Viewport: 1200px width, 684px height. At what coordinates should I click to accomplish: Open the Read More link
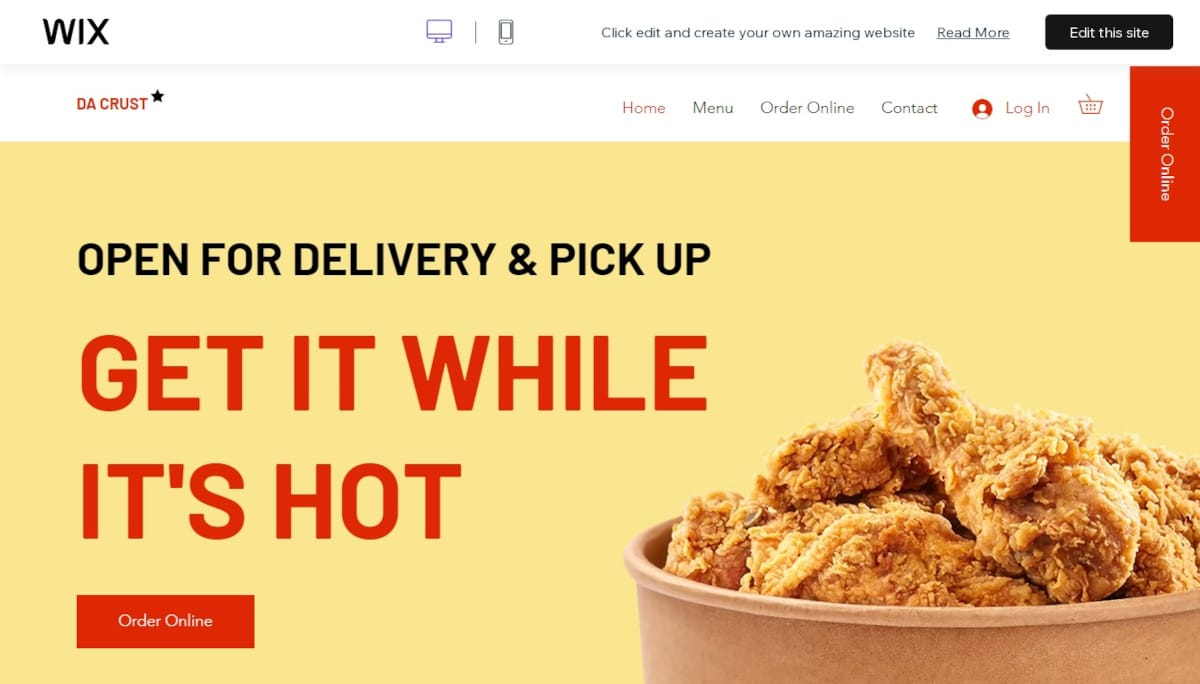[973, 33]
